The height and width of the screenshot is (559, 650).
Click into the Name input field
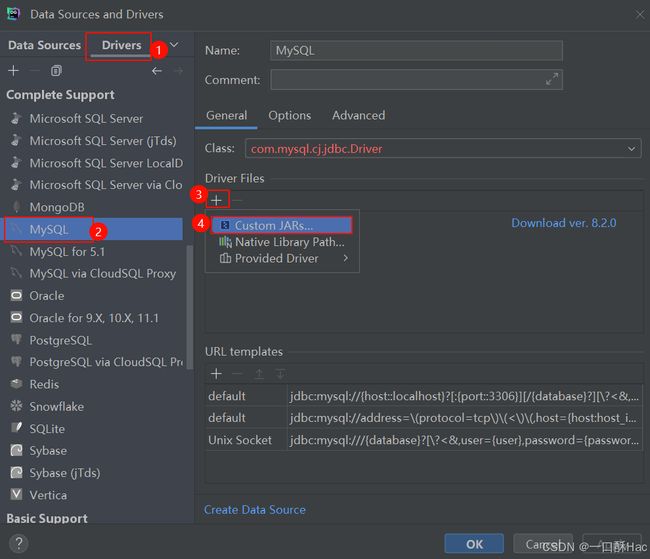pos(416,51)
